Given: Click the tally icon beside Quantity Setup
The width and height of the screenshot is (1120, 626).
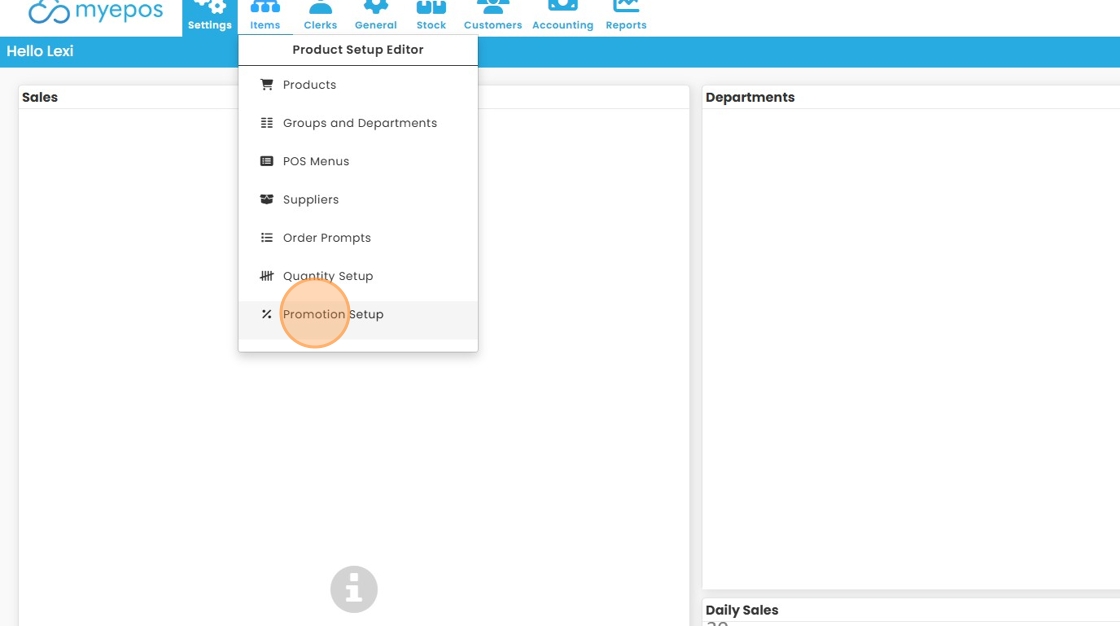Looking at the screenshot, I should (x=266, y=276).
